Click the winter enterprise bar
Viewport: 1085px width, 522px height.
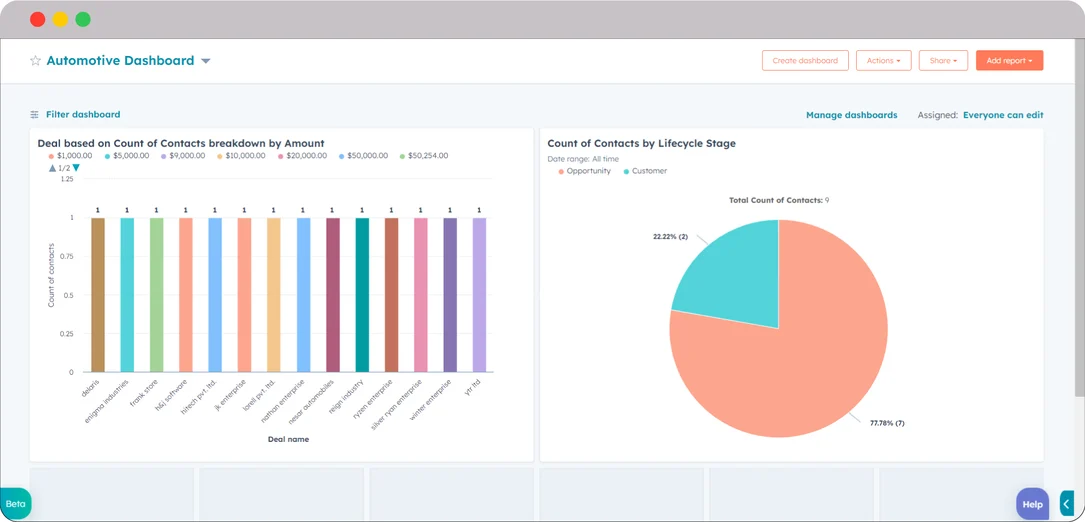pyautogui.click(x=450, y=295)
